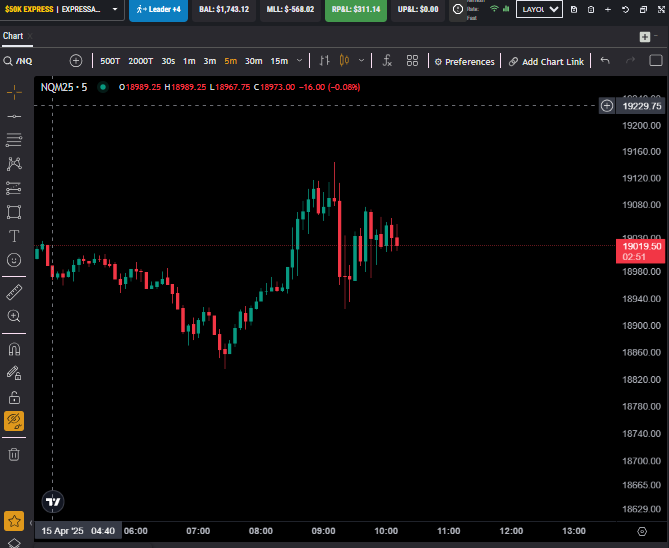Switch to the 30s interval

(168, 61)
